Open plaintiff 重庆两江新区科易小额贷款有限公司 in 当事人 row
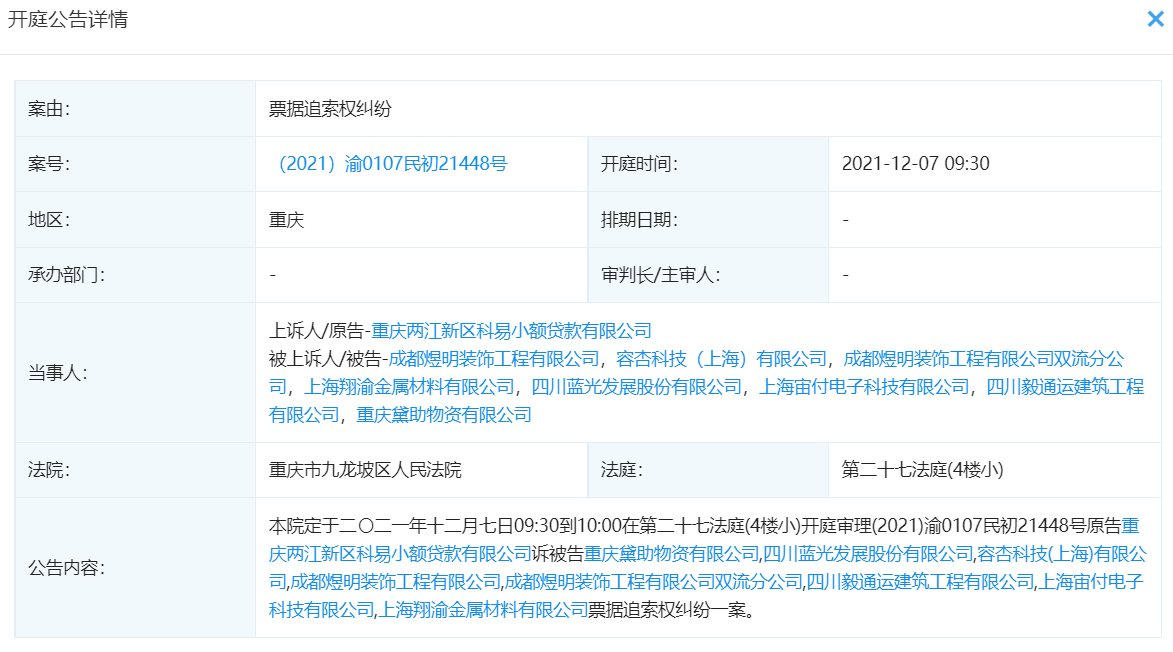The width and height of the screenshot is (1173, 652). (x=511, y=331)
